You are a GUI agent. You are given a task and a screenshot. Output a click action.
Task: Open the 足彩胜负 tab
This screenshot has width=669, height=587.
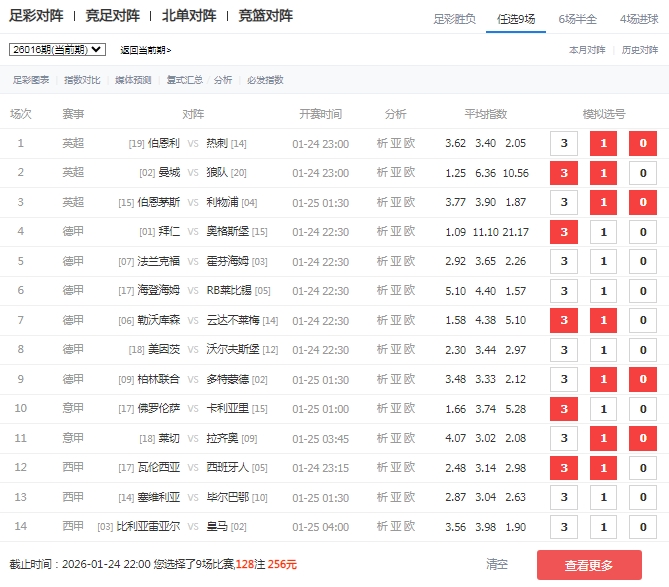454,19
